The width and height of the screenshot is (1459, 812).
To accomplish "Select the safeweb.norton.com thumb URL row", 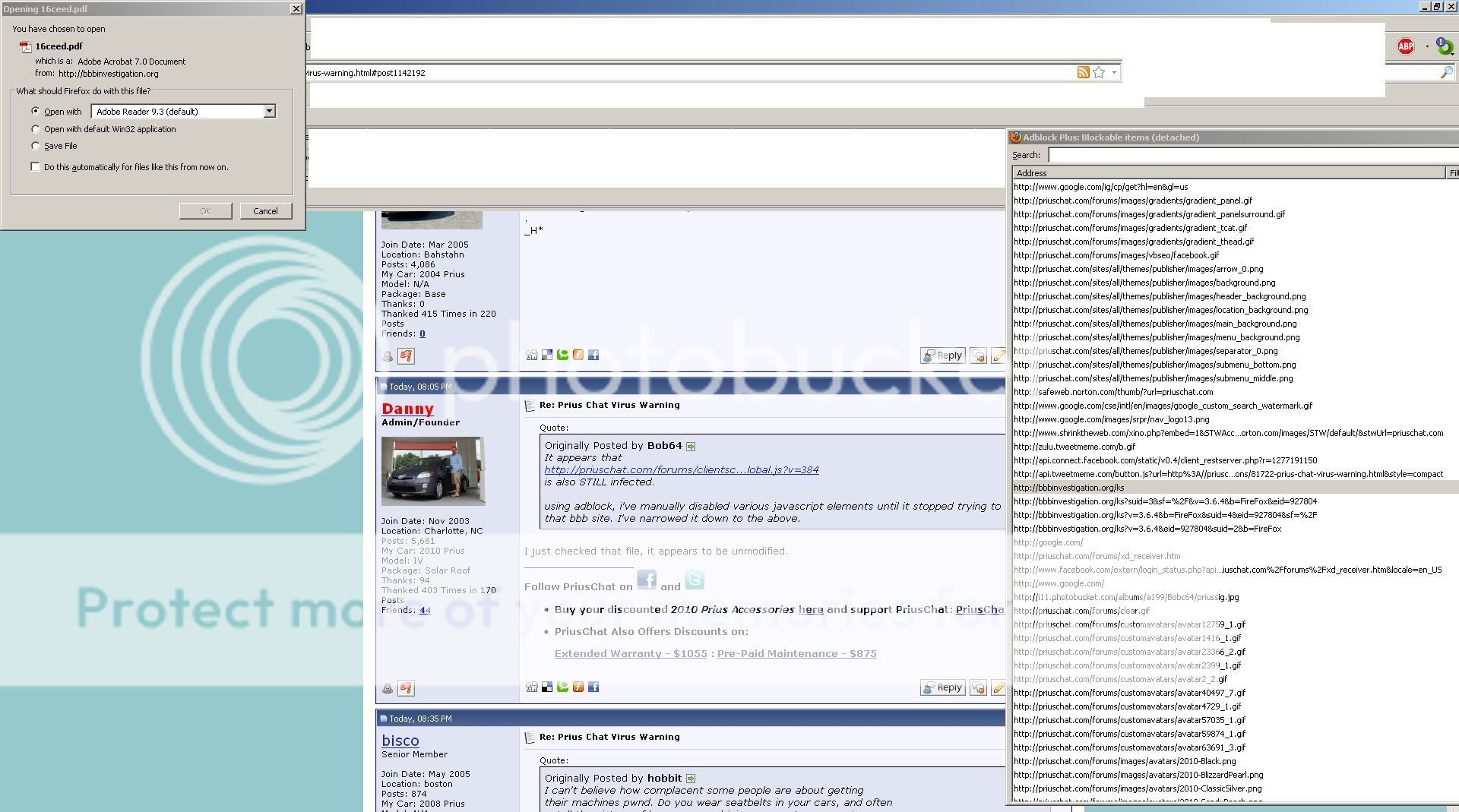I will click(x=1236, y=392).
